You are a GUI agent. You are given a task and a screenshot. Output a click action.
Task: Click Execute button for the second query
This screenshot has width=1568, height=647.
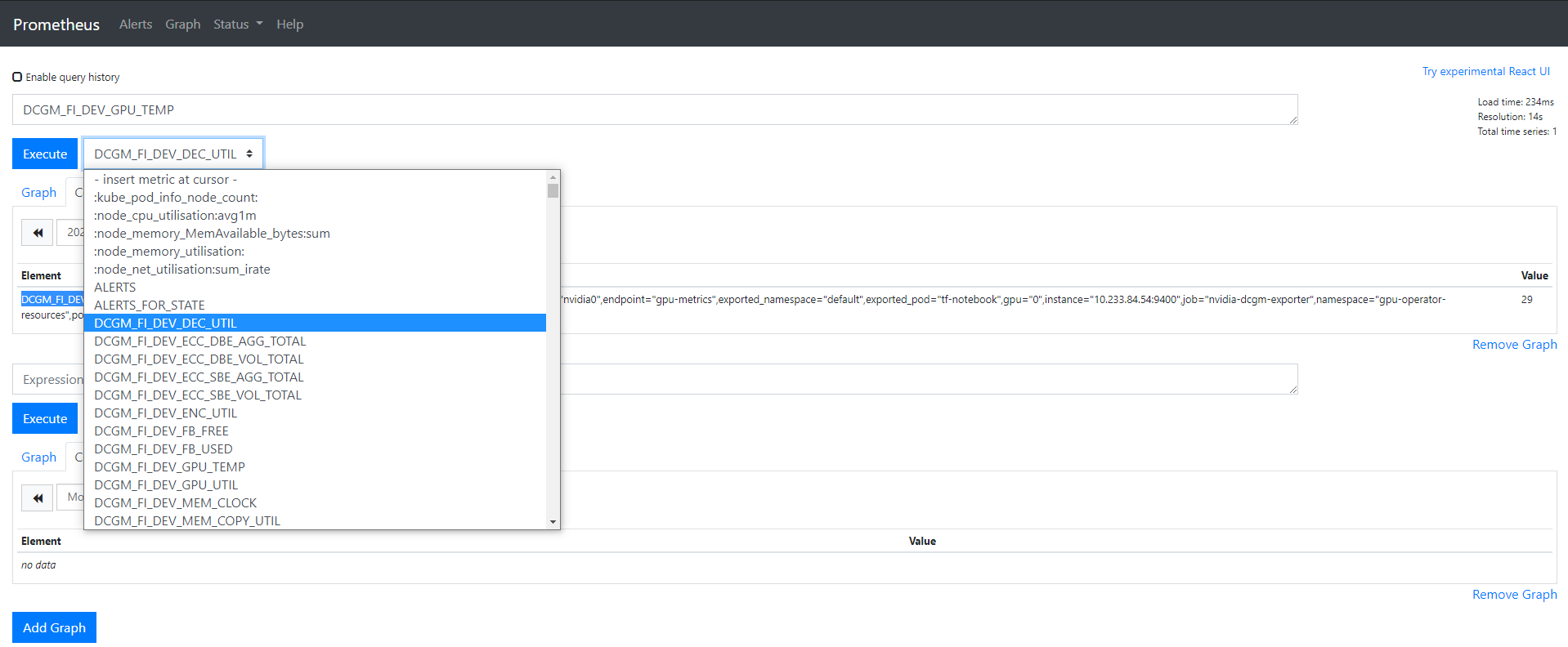point(45,418)
